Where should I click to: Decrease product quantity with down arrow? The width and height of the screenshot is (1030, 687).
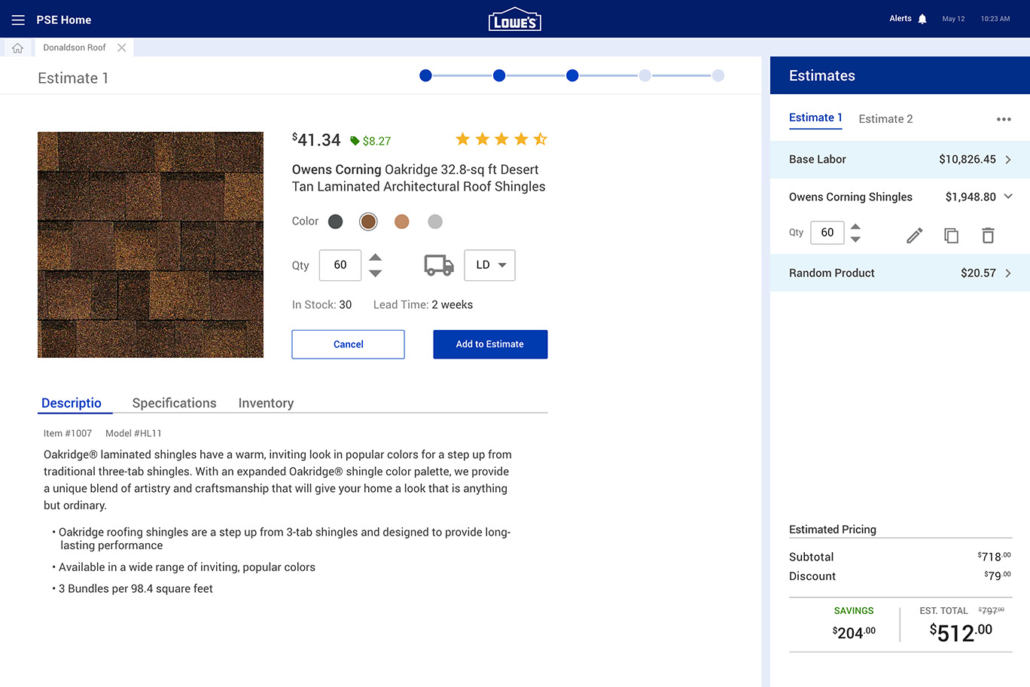pyautogui.click(x=375, y=273)
